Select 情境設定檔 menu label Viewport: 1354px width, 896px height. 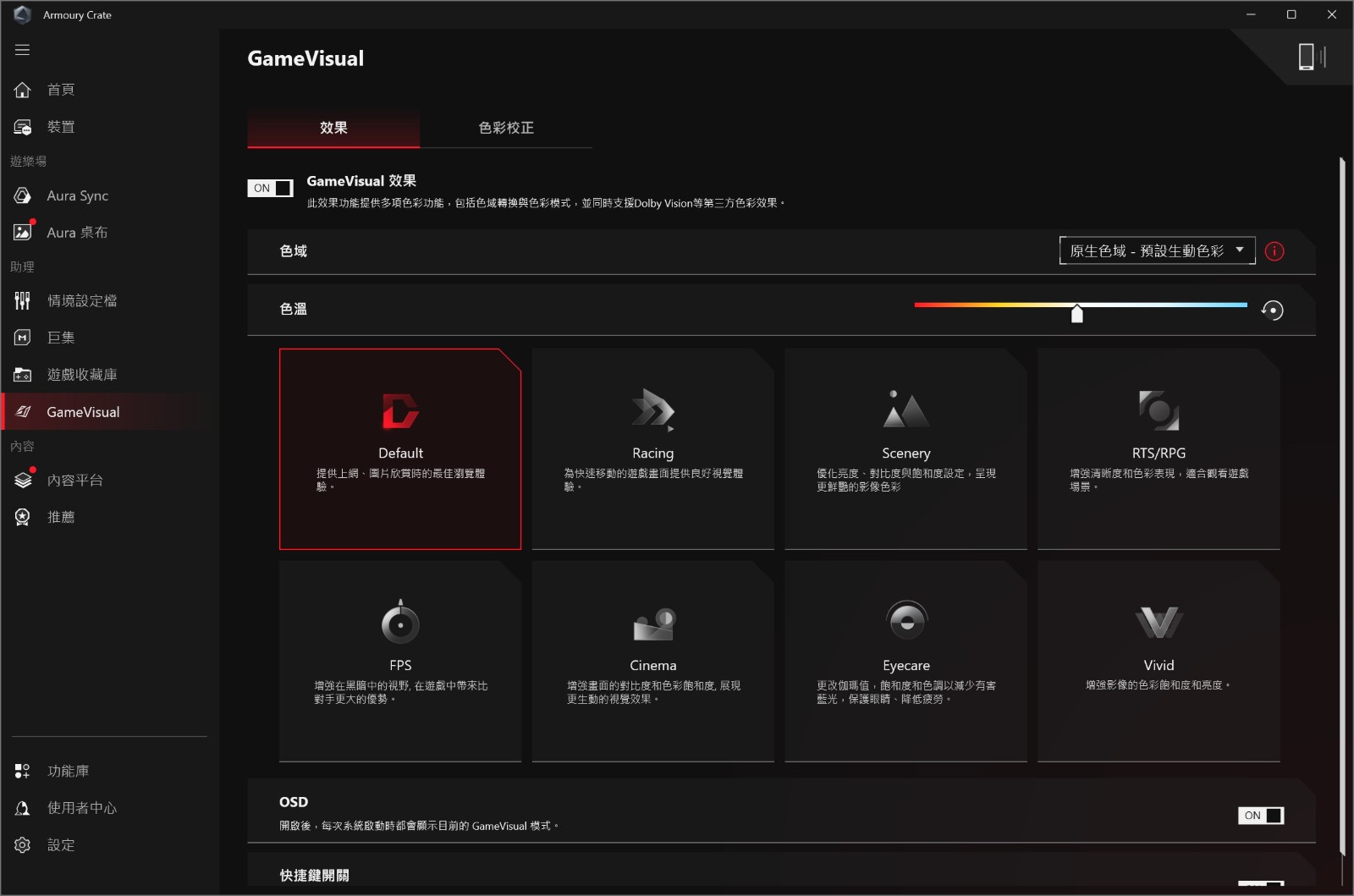(82, 300)
